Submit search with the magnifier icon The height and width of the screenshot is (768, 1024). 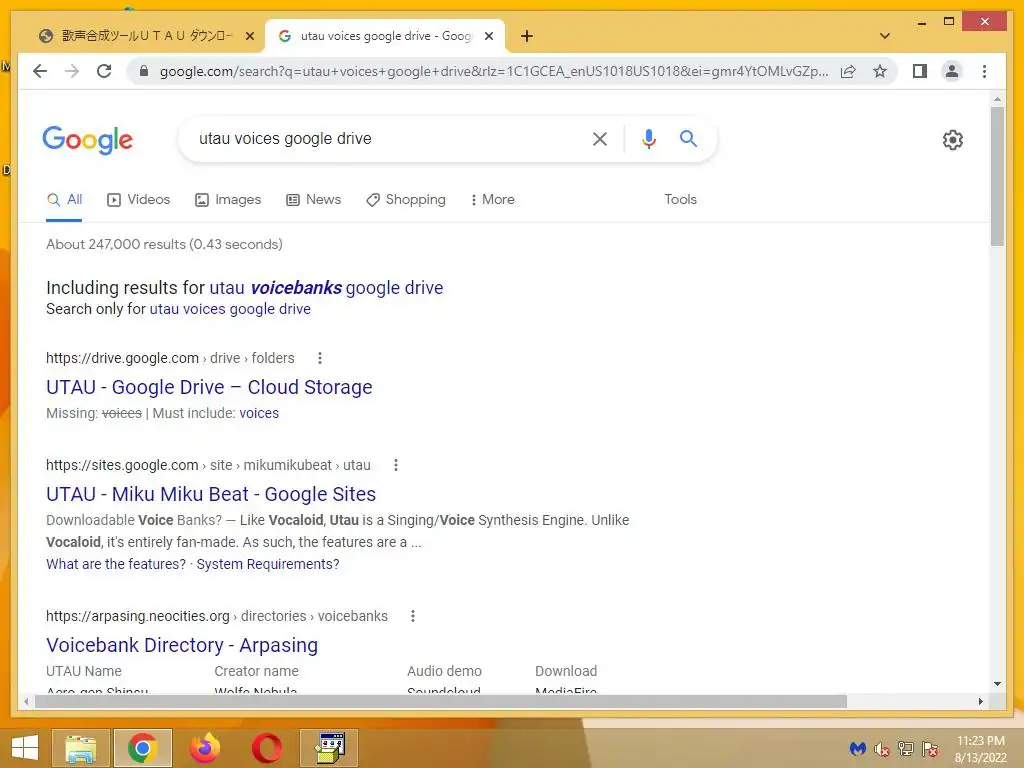coord(688,138)
